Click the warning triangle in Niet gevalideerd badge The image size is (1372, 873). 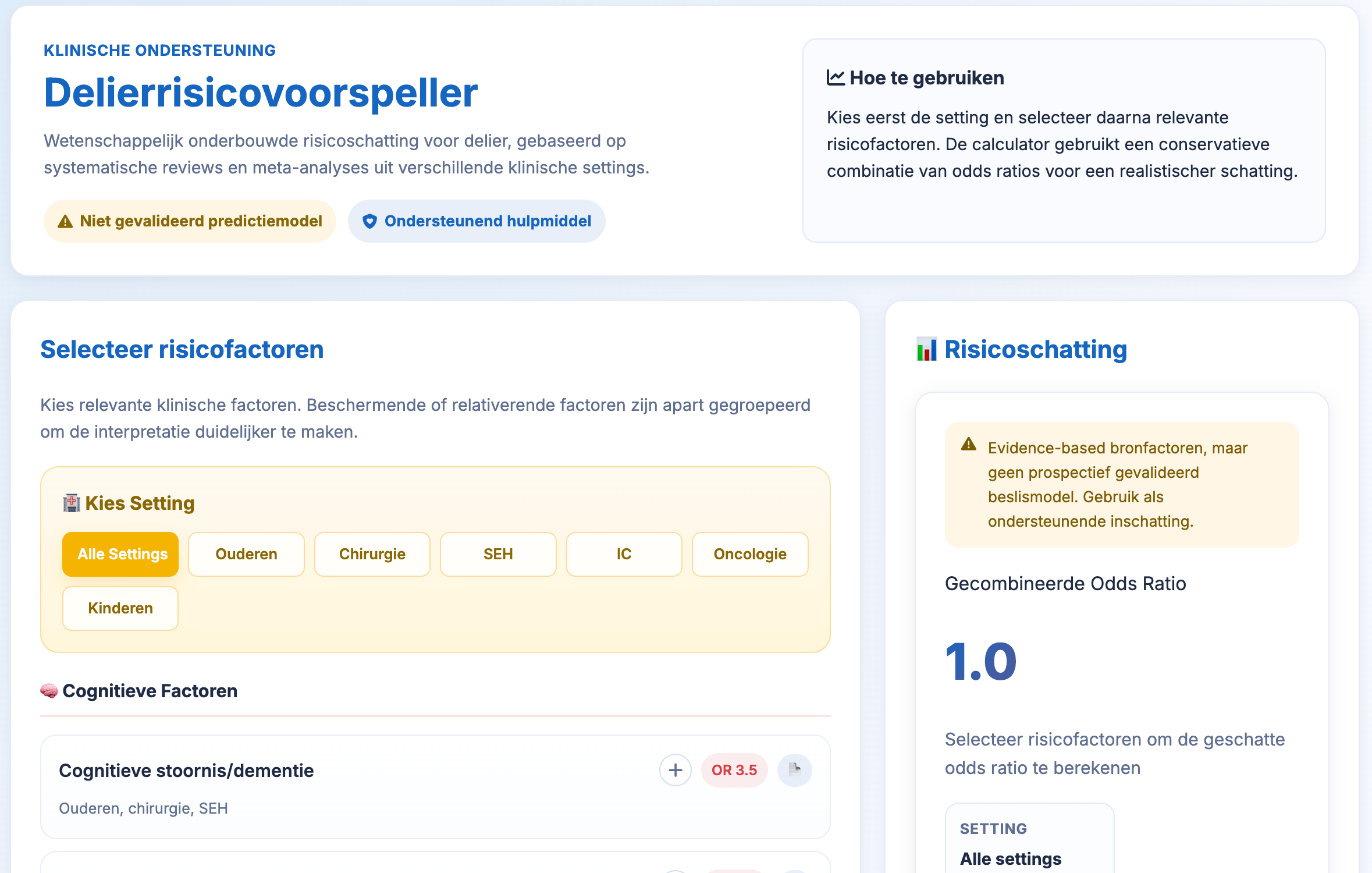[x=65, y=222]
